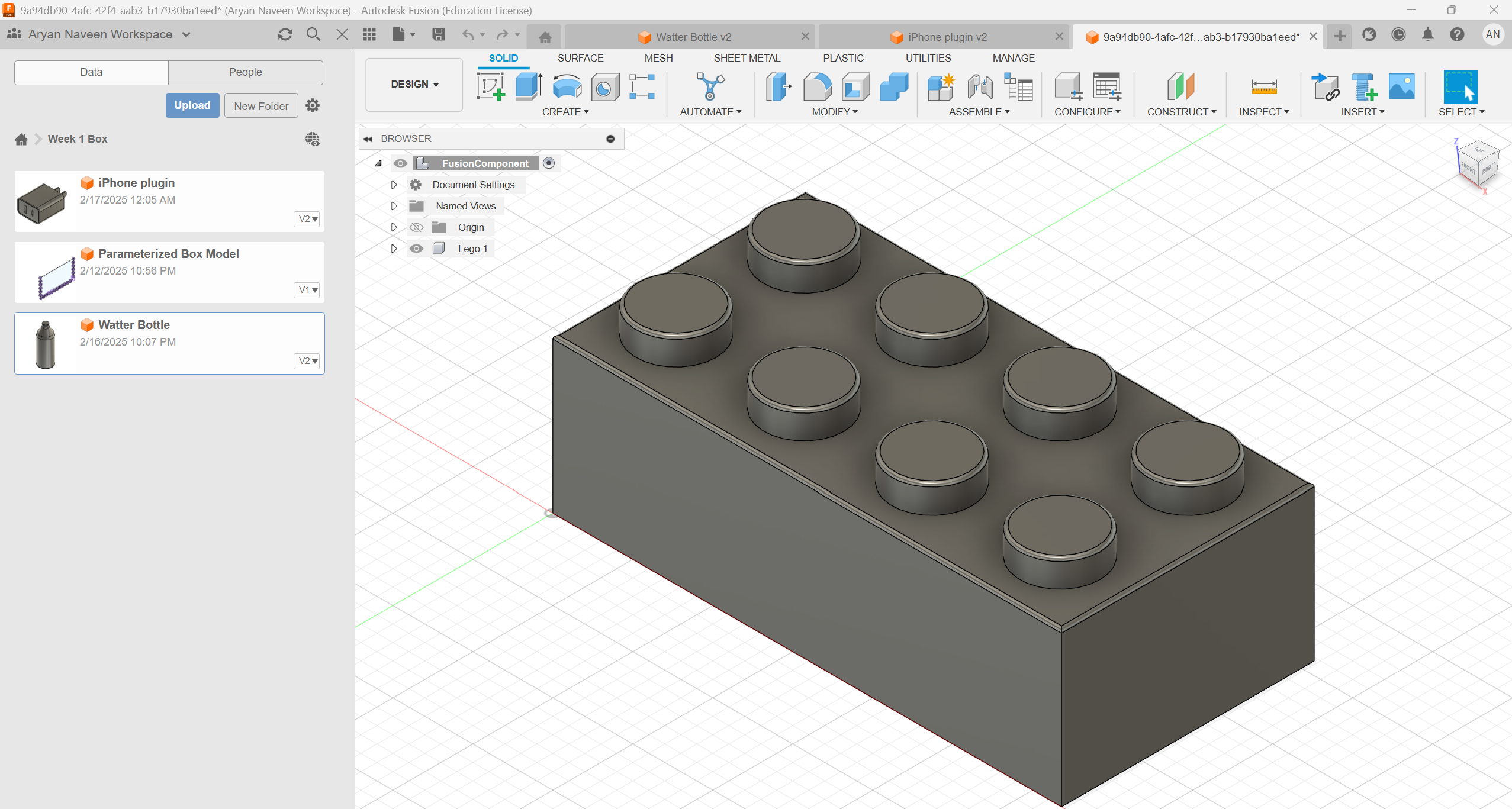Click the data panel Search icon
The image size is (1512, 809).
tap(313, 34)
